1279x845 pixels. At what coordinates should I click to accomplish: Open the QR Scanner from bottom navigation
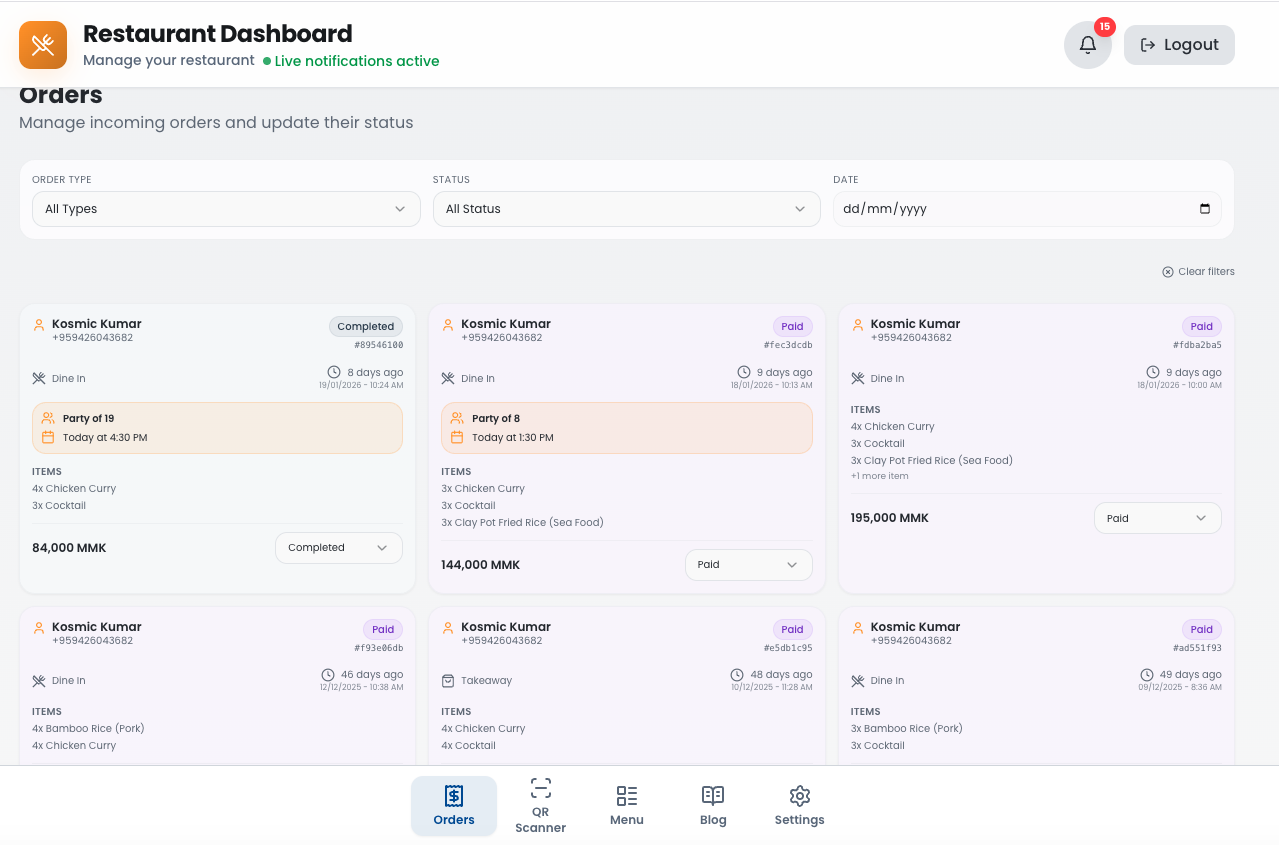[x=540, y=805]
